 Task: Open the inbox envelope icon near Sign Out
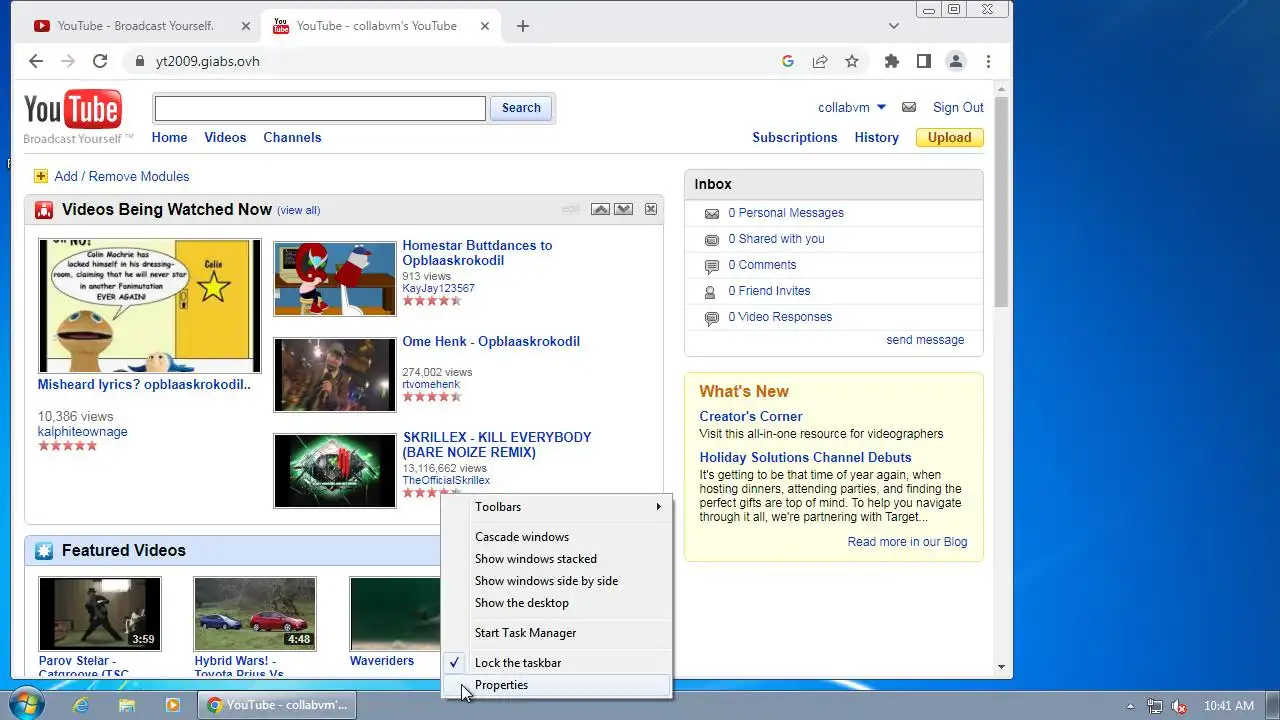(909, 107)
